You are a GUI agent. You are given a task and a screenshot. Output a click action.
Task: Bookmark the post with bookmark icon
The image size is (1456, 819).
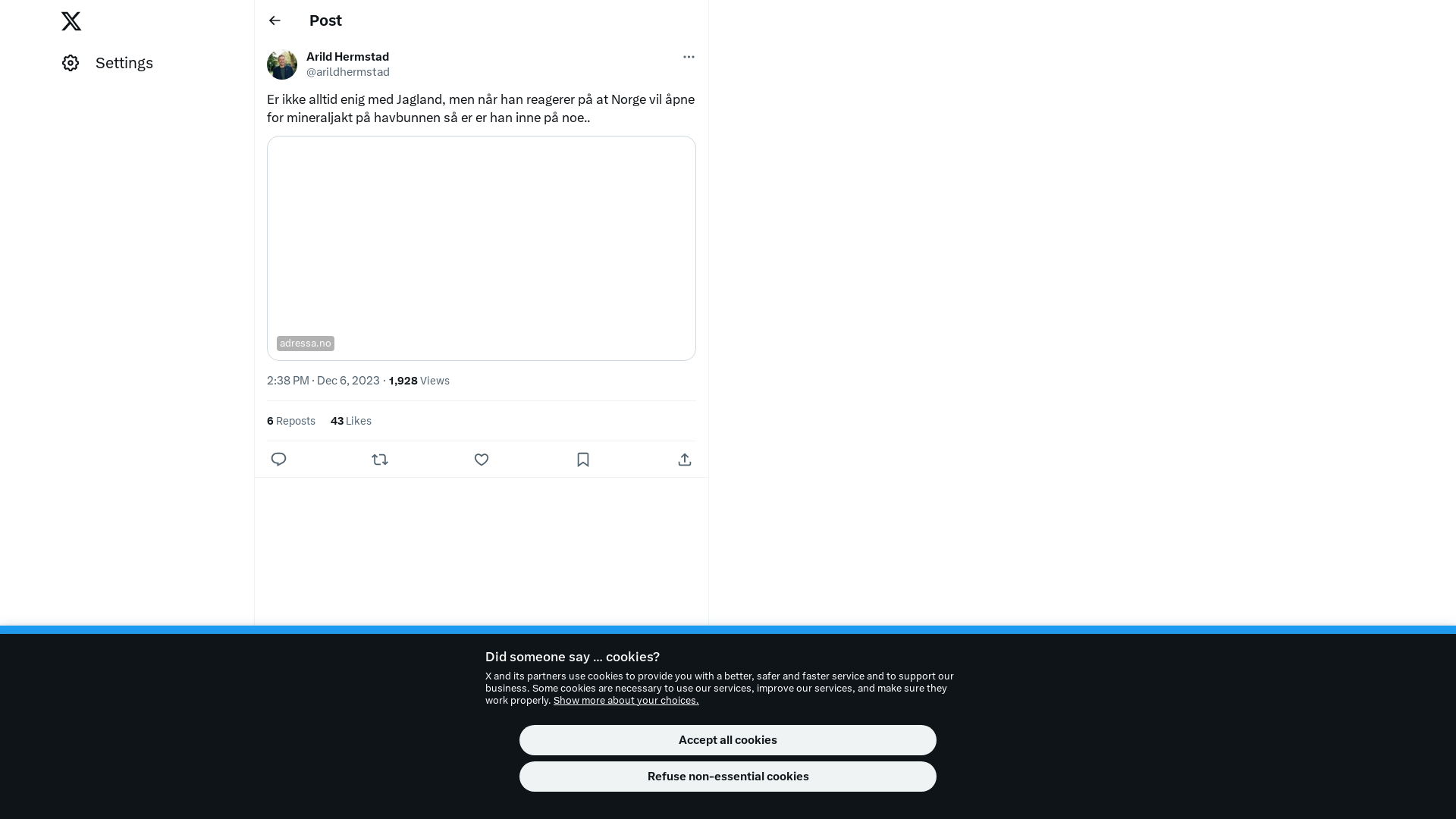[583, 460]
